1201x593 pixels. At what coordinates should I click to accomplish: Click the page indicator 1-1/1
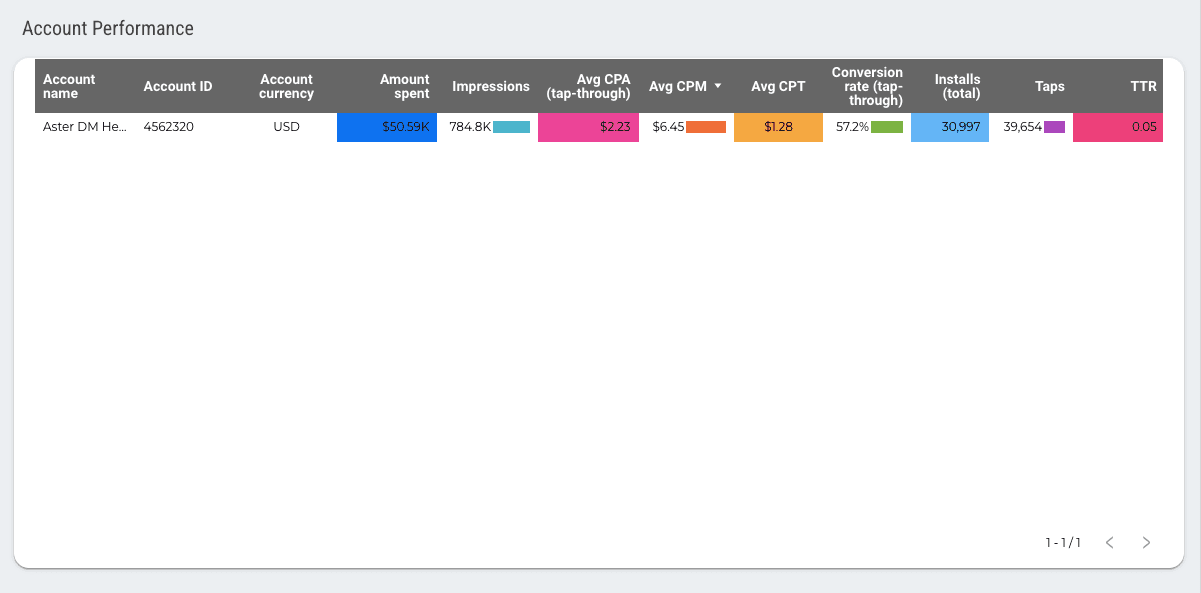[1062, 542]
